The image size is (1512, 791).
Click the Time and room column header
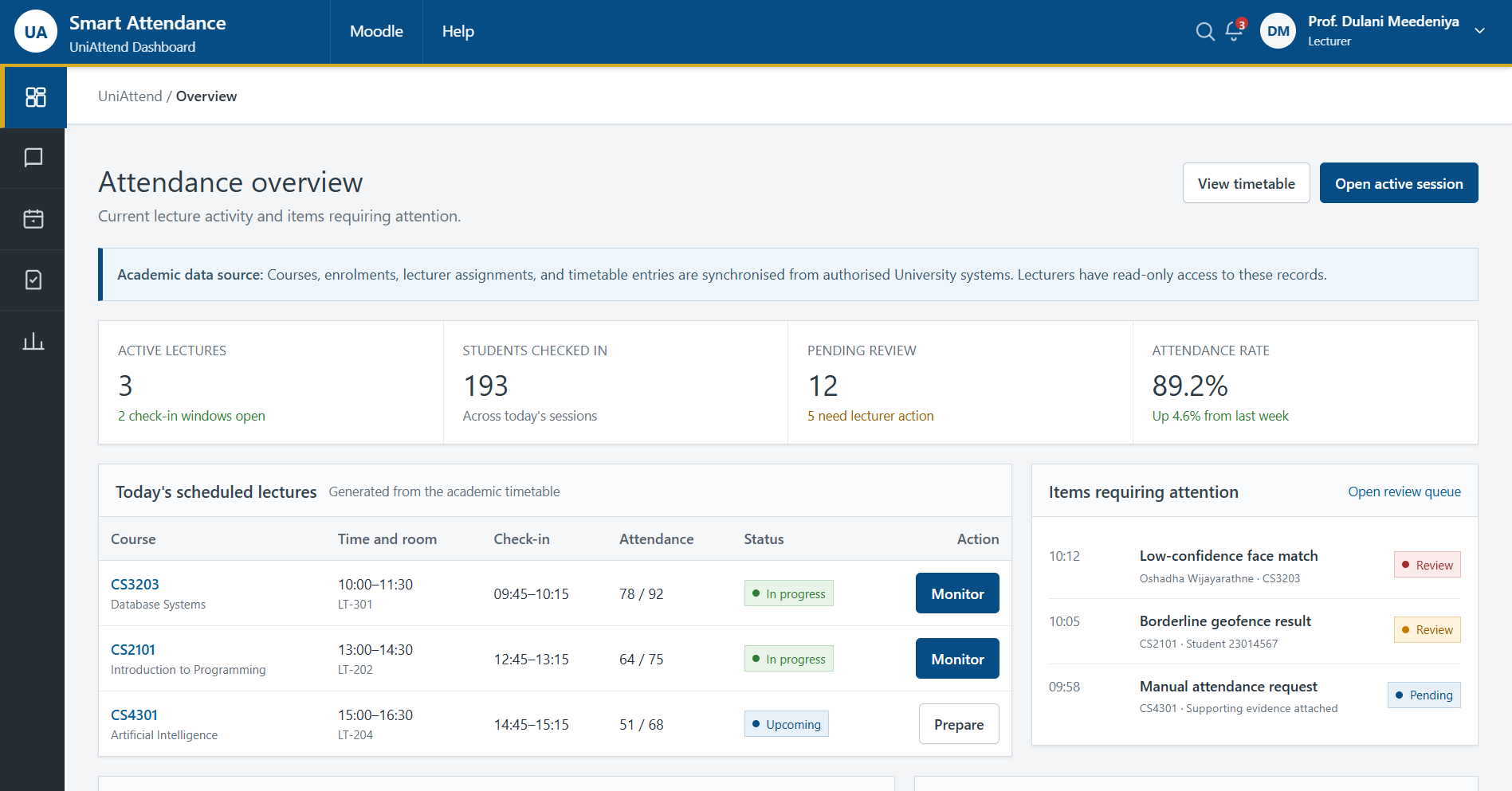coord(387,539)
